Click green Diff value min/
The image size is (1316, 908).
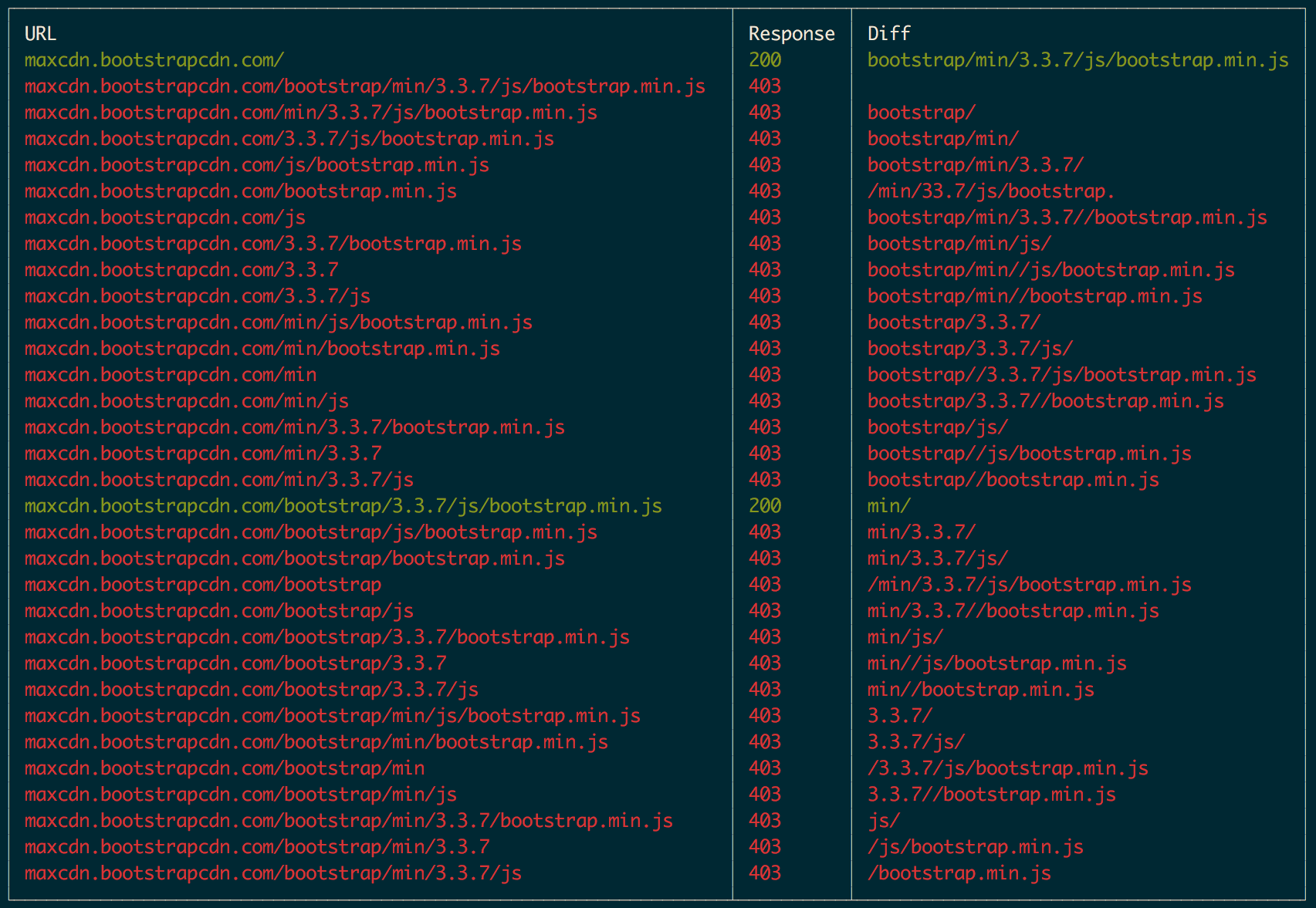889,506
